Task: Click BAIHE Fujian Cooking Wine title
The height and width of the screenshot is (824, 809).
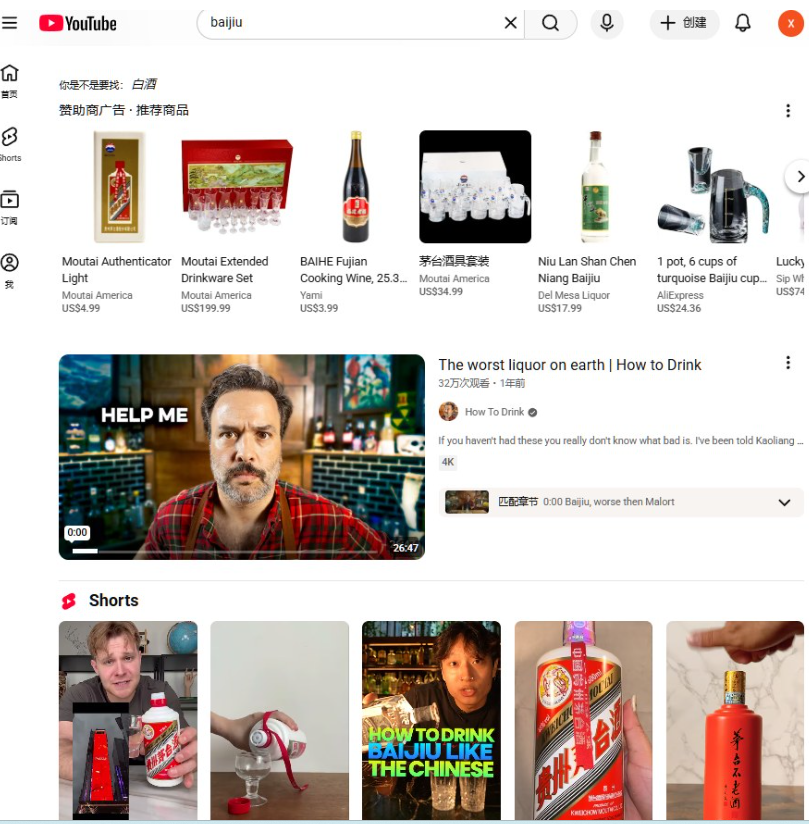Action: tap(353, 270)
